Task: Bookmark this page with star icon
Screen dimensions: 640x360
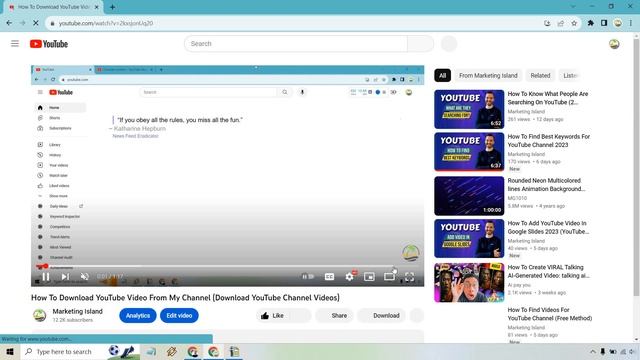Action: click(x=574, y=23)
